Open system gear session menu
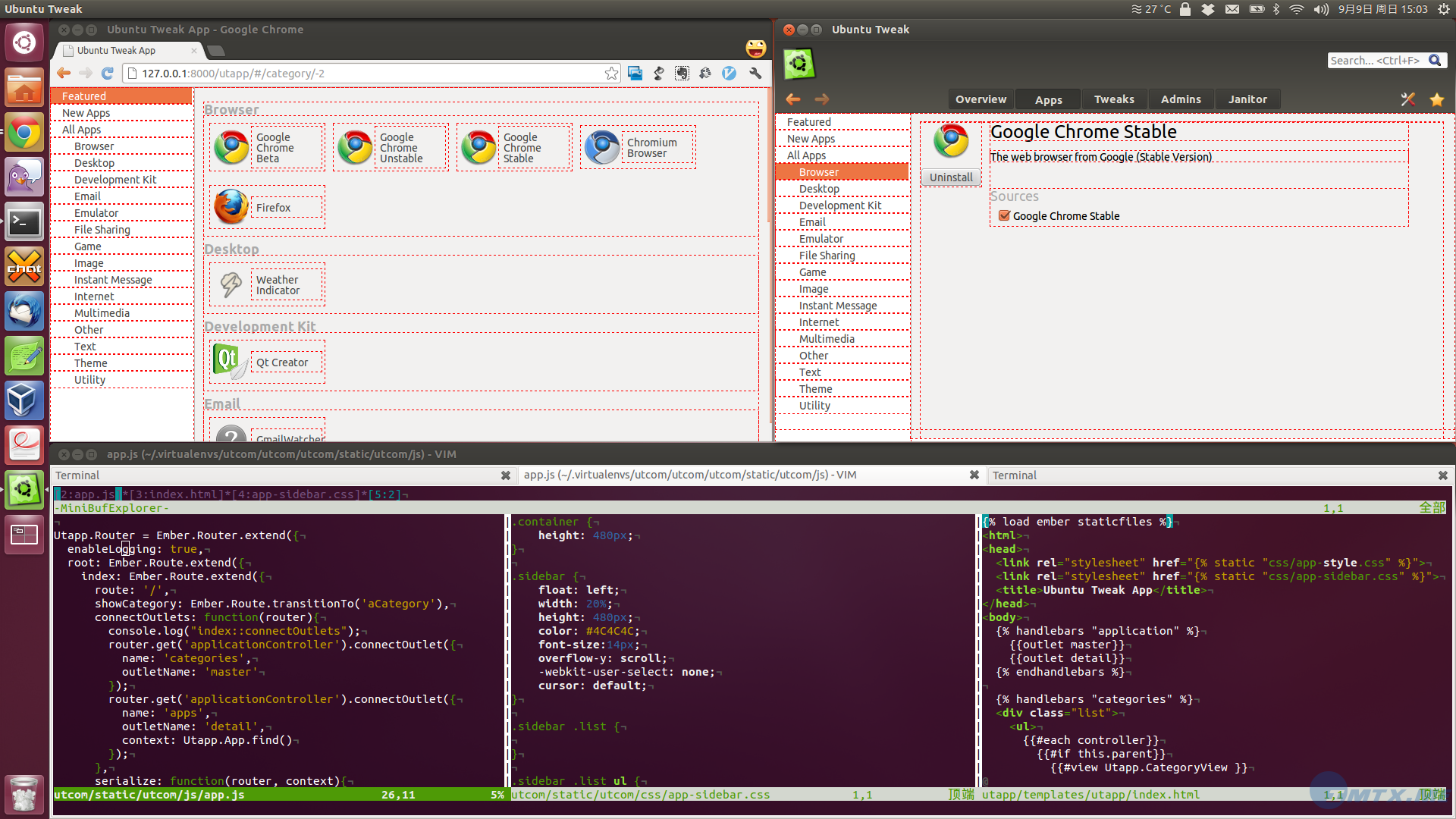 1444,9
